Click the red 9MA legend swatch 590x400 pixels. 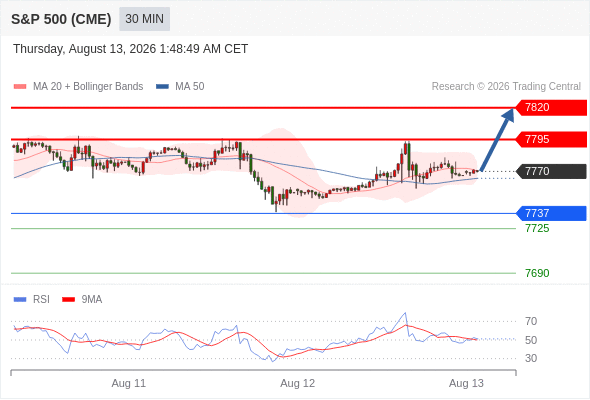[x=68, y=300]
